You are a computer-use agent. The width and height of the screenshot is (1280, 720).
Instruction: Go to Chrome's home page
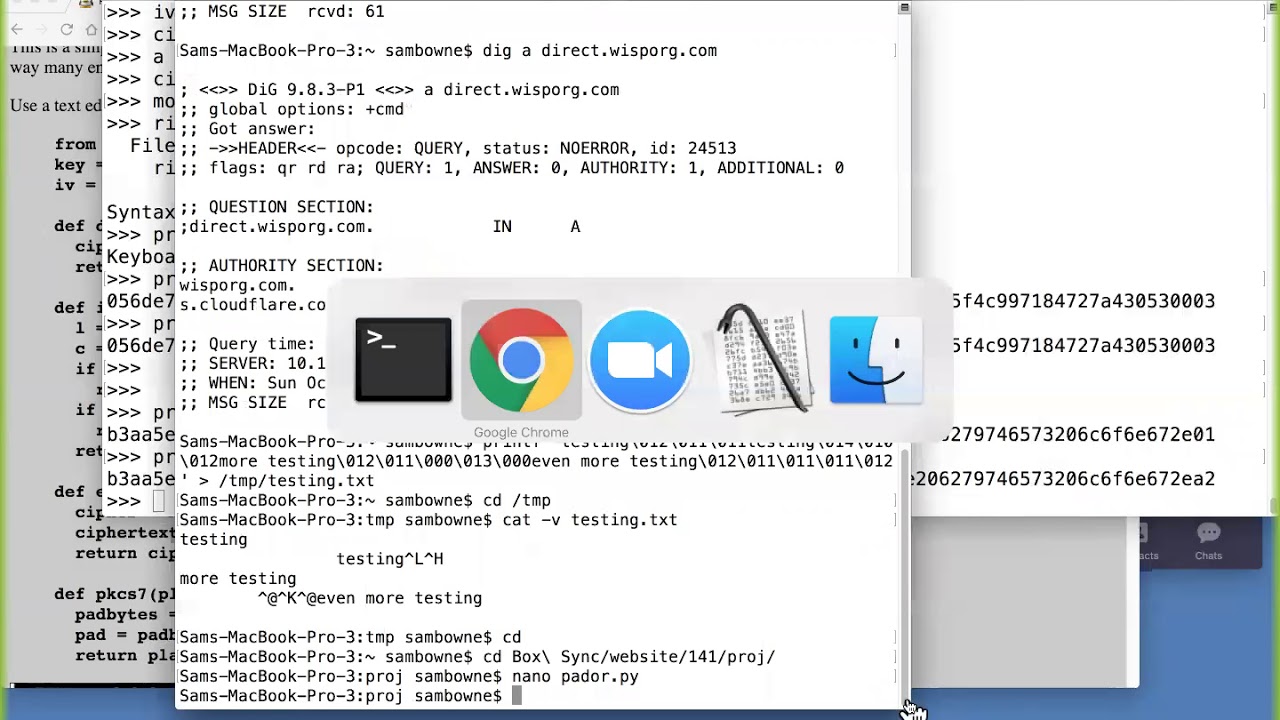91,30
